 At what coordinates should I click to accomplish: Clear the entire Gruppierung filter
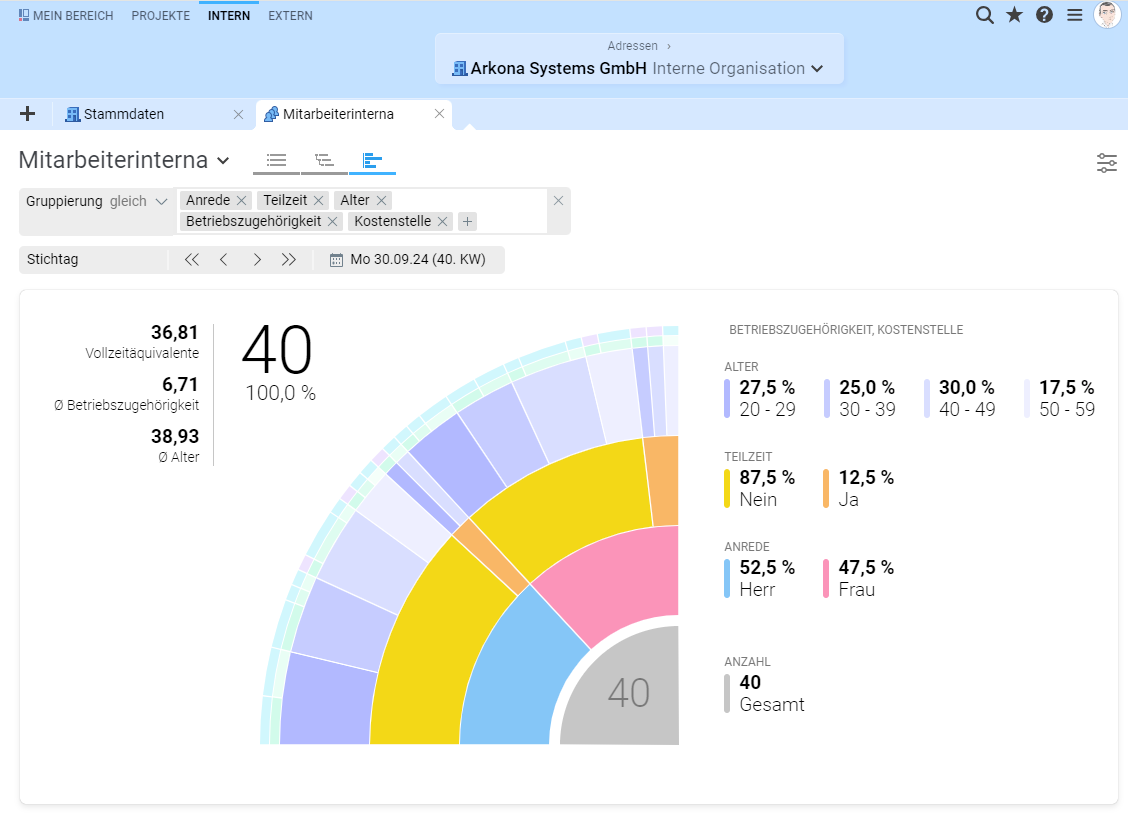(x=558, y=201)
